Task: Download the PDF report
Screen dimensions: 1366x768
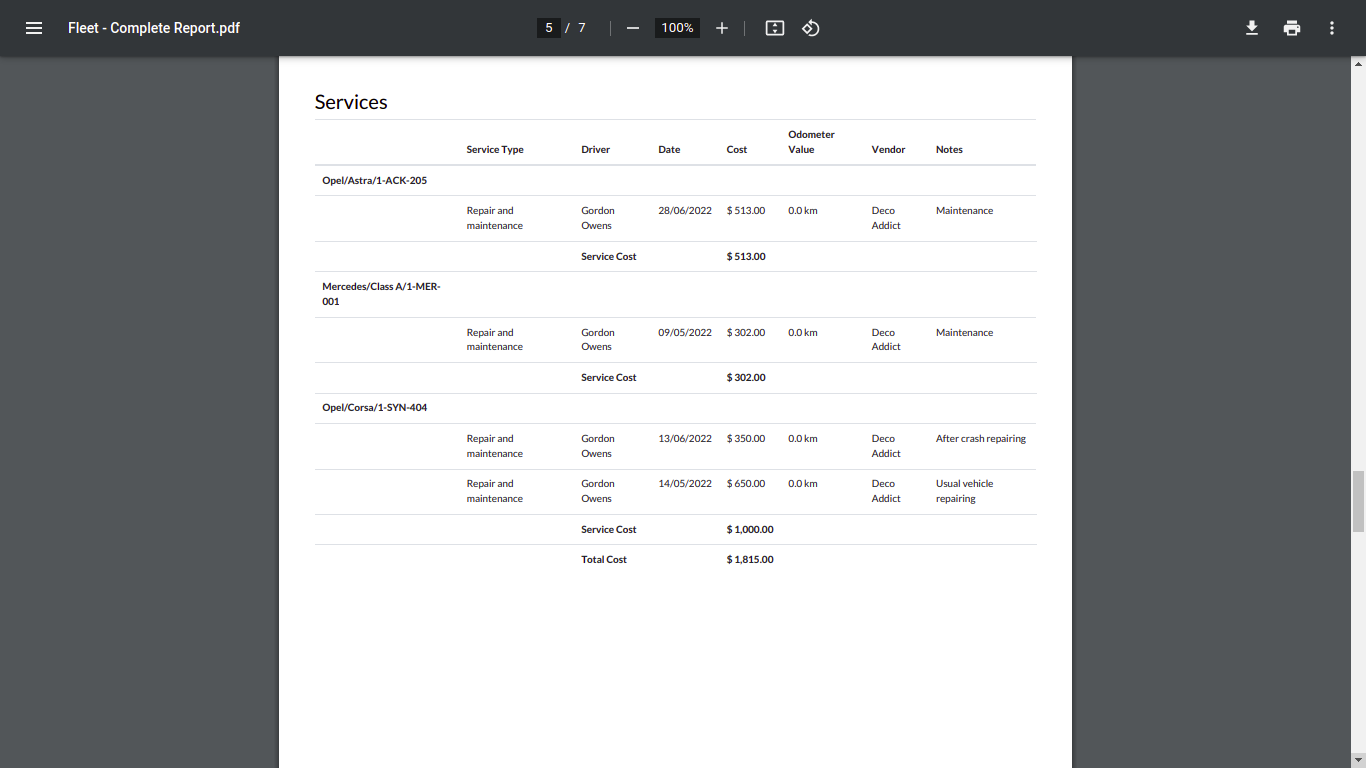Action: pos(1252,28)
